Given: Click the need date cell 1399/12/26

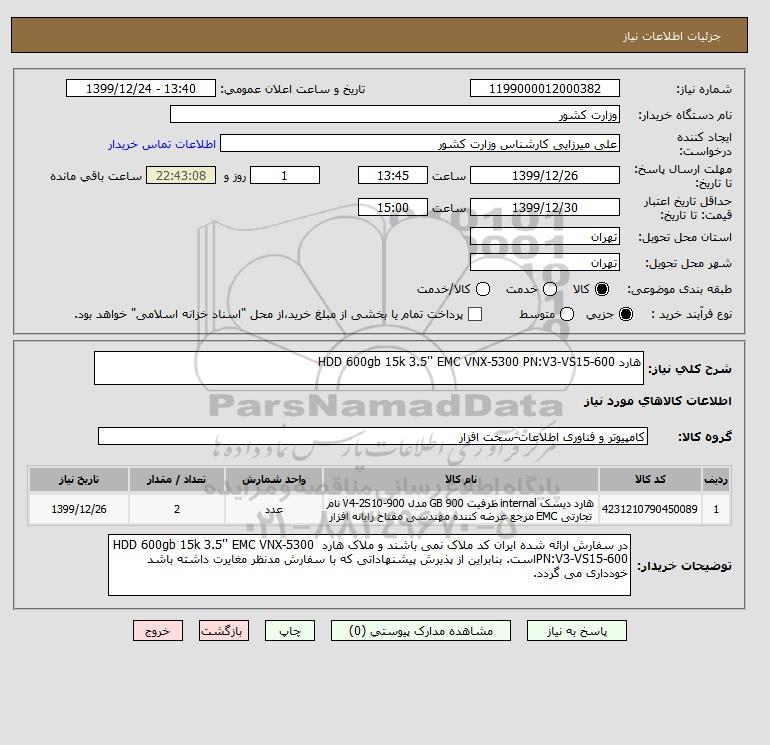Looking at the screenshot, I should 79,509.
